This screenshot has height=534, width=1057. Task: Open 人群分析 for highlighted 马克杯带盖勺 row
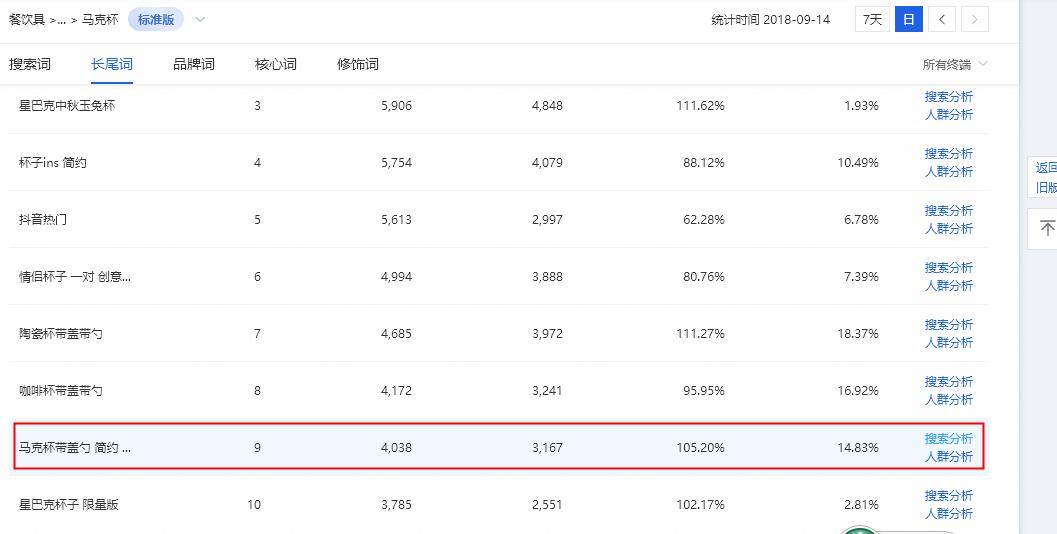tap(948, 457)
